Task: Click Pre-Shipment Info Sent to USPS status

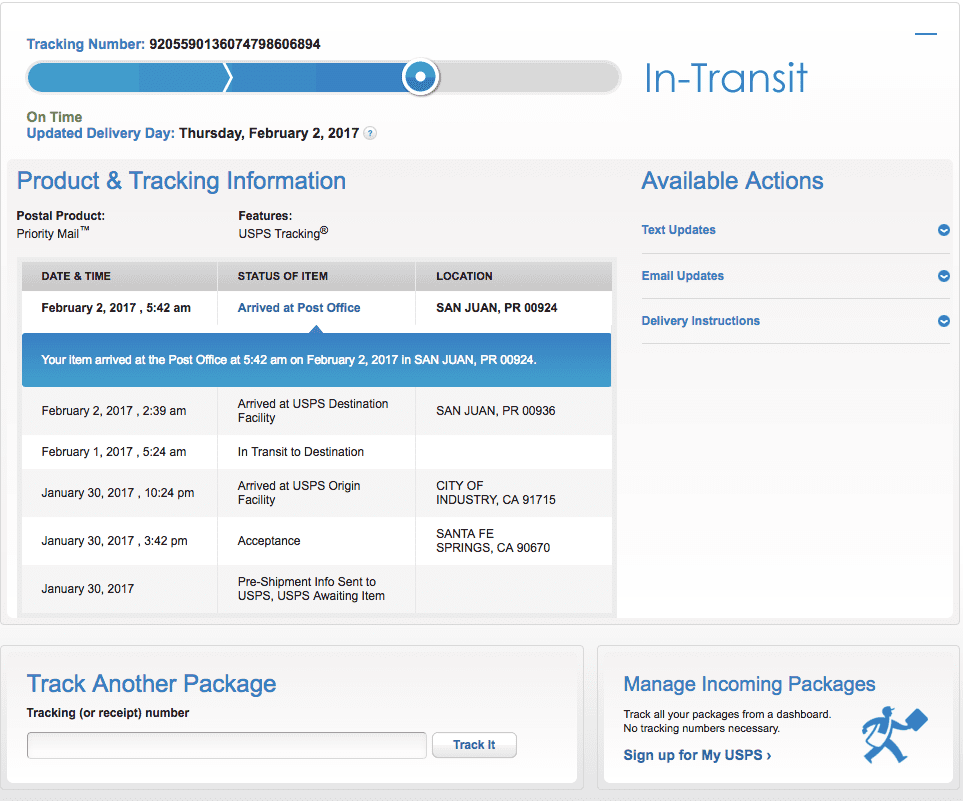Action: (311, 588)
